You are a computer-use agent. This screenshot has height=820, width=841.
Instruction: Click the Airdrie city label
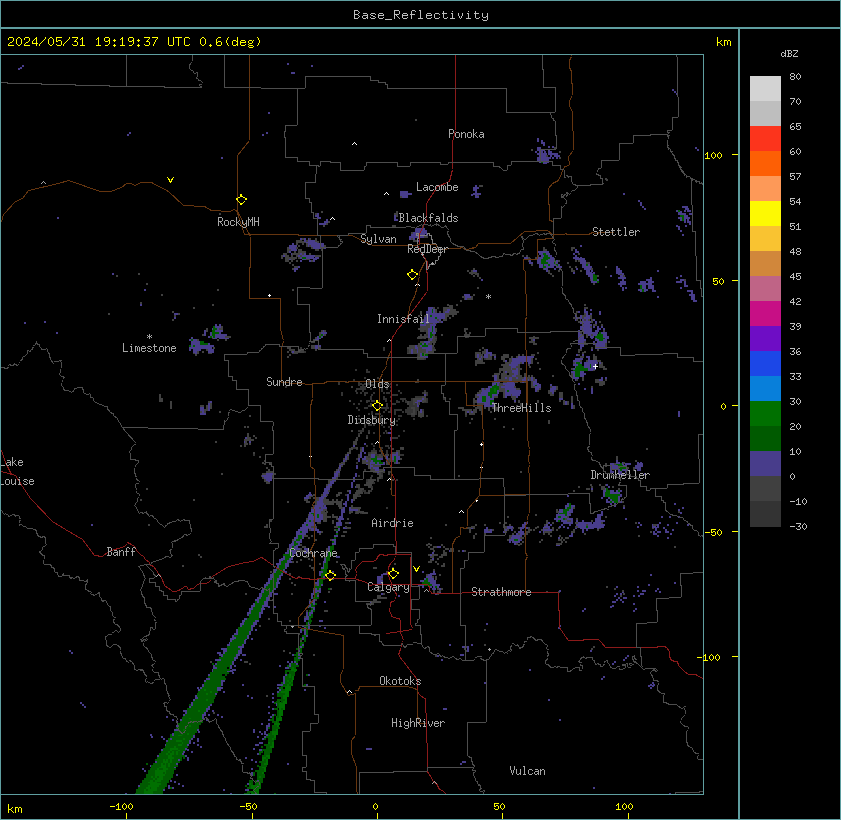392,523
